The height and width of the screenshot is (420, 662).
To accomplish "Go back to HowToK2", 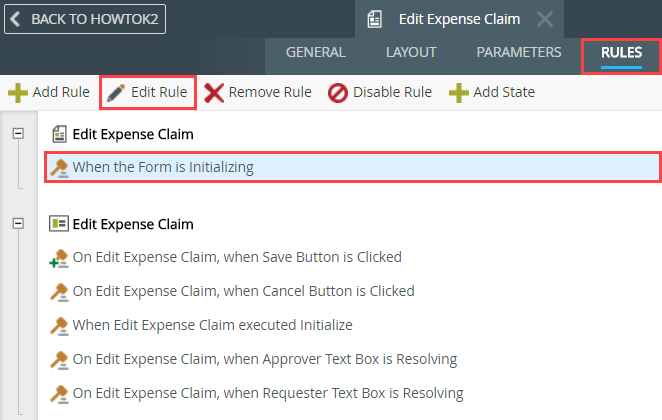I will click(85, 19).
